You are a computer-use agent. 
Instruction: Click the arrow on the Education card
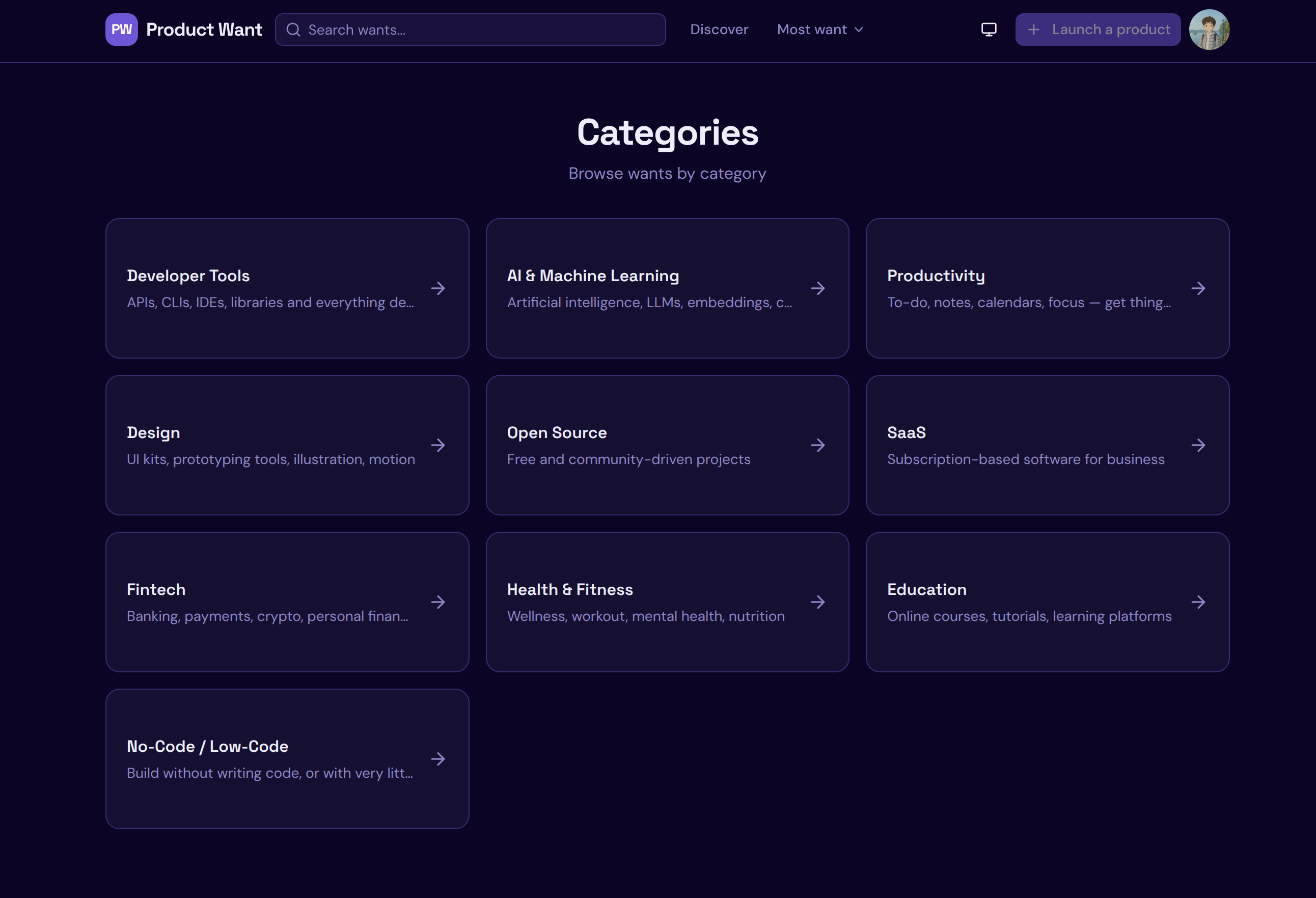tap(1198, 602)
